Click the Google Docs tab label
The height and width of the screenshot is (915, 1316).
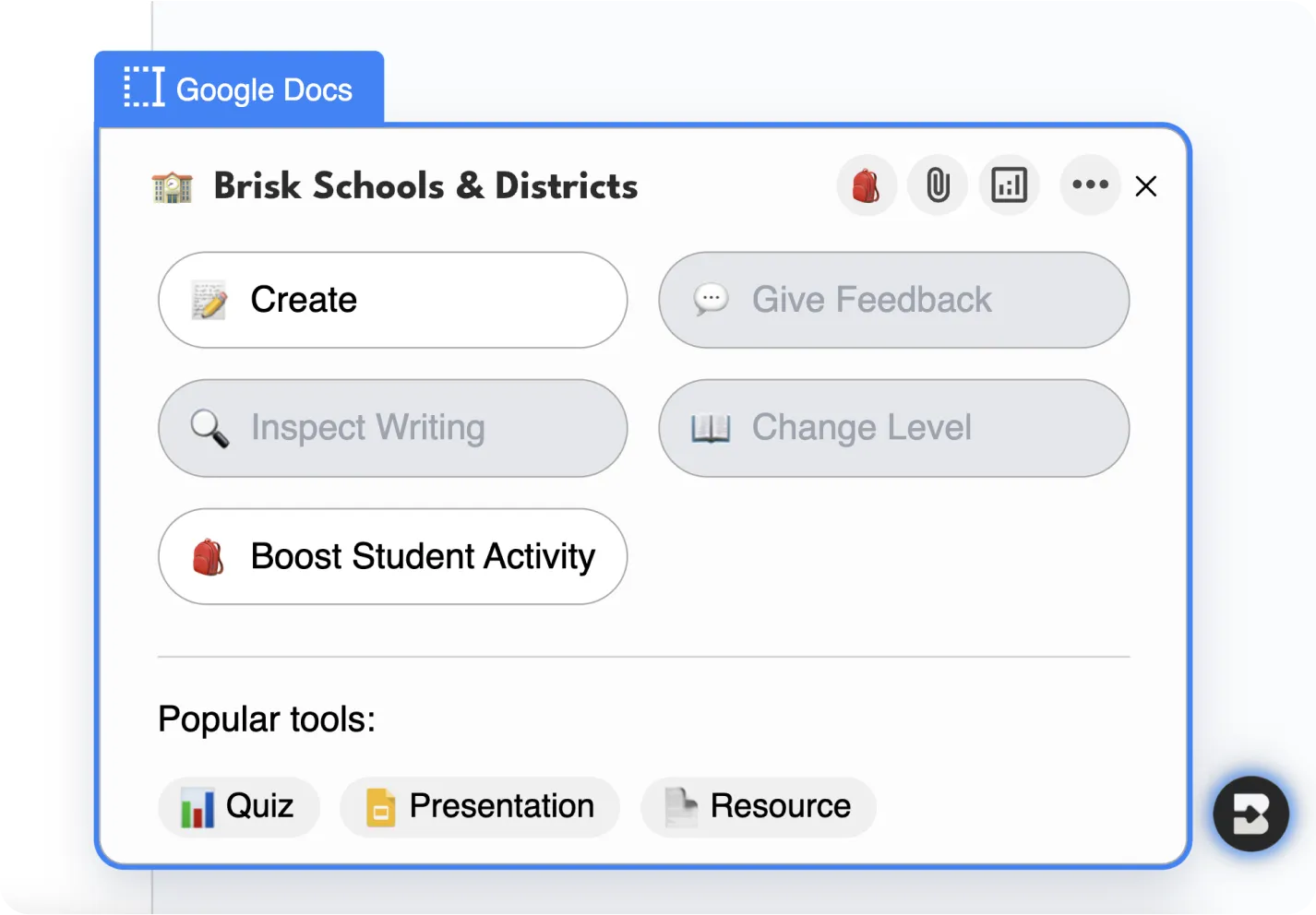pos(239,89)
